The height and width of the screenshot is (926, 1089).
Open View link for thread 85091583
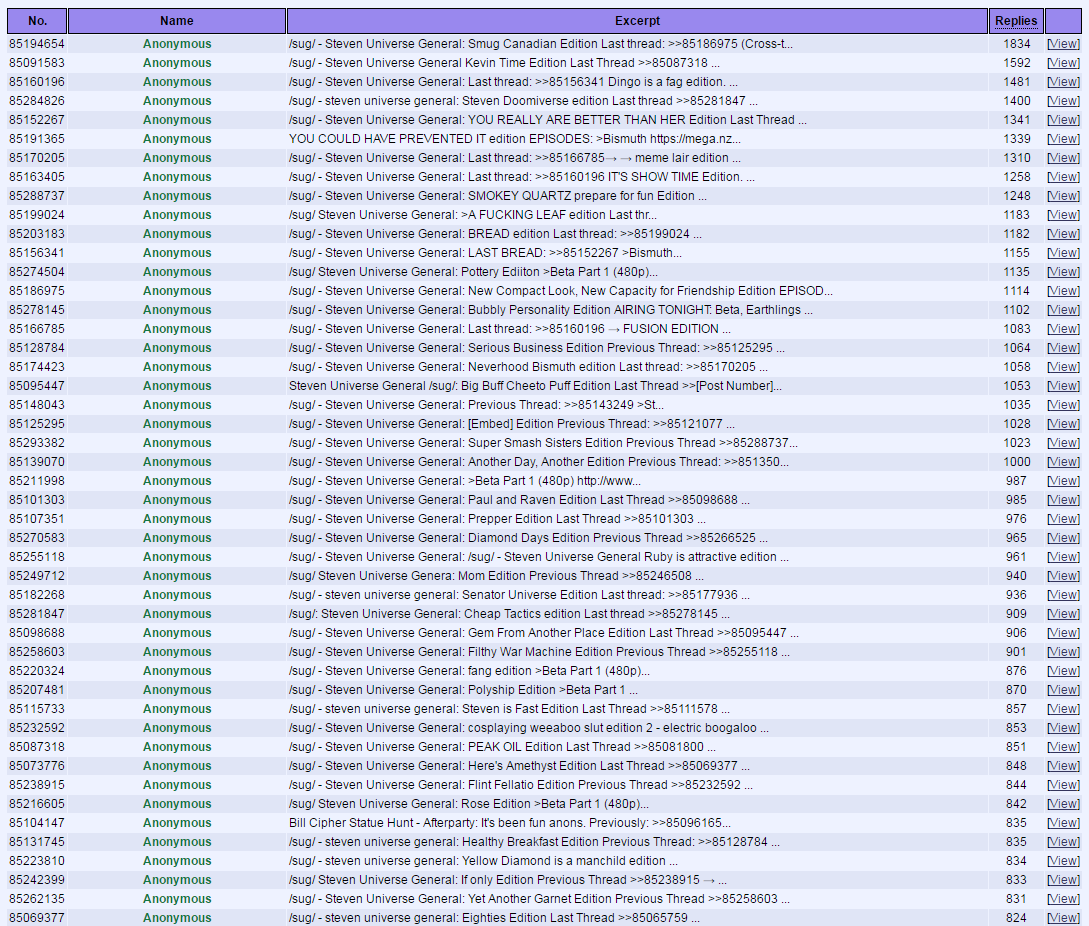coord(1063,63)
